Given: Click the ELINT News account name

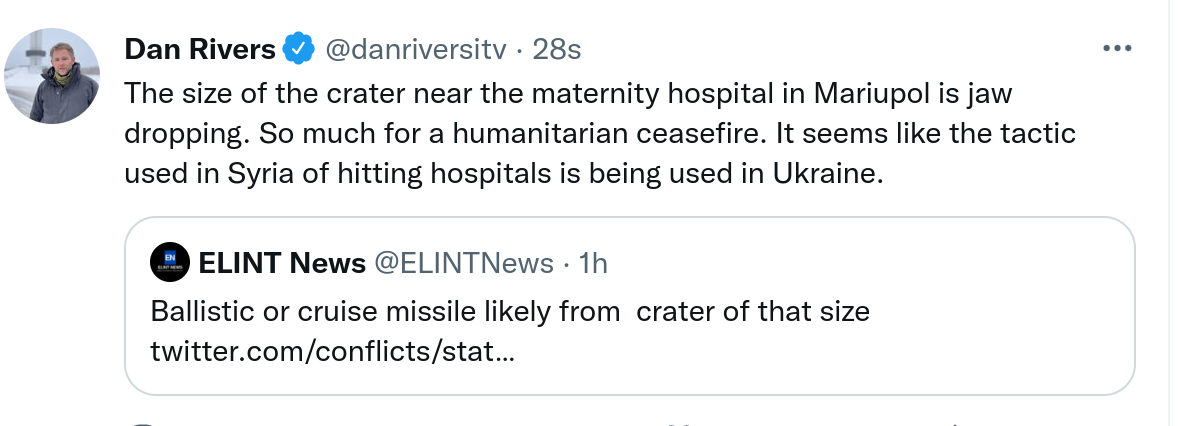Looking at the screenshot, I should [282, 263].
